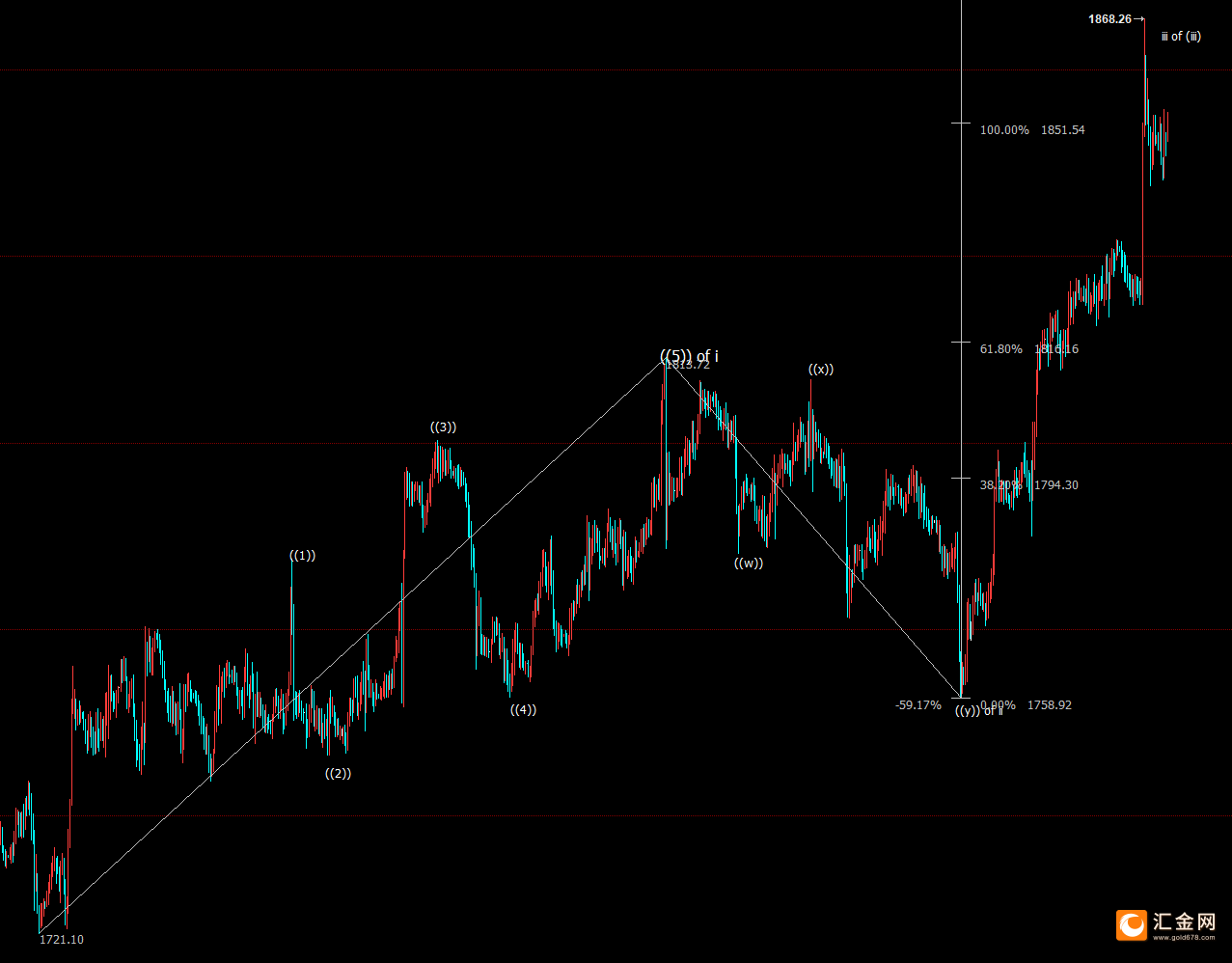This screenshot has height=963, width=1232.
Task: Select the '((5)) of i' wave label
Action: (689, 356)
